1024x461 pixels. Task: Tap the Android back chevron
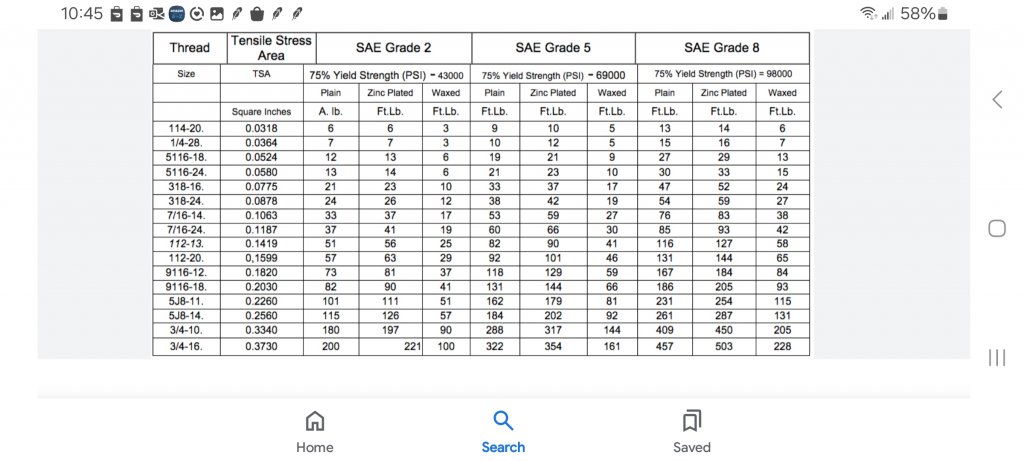coord(997,99)
